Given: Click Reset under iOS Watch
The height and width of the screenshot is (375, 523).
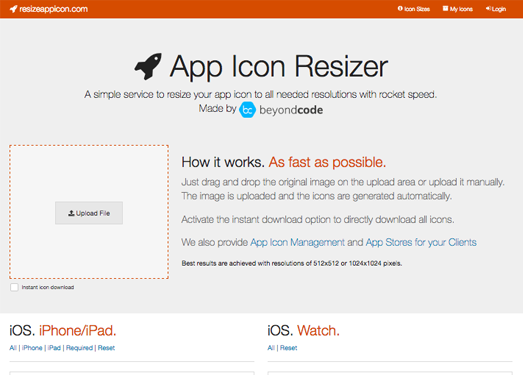Looking at the screenshot, I should click(289, 348).
